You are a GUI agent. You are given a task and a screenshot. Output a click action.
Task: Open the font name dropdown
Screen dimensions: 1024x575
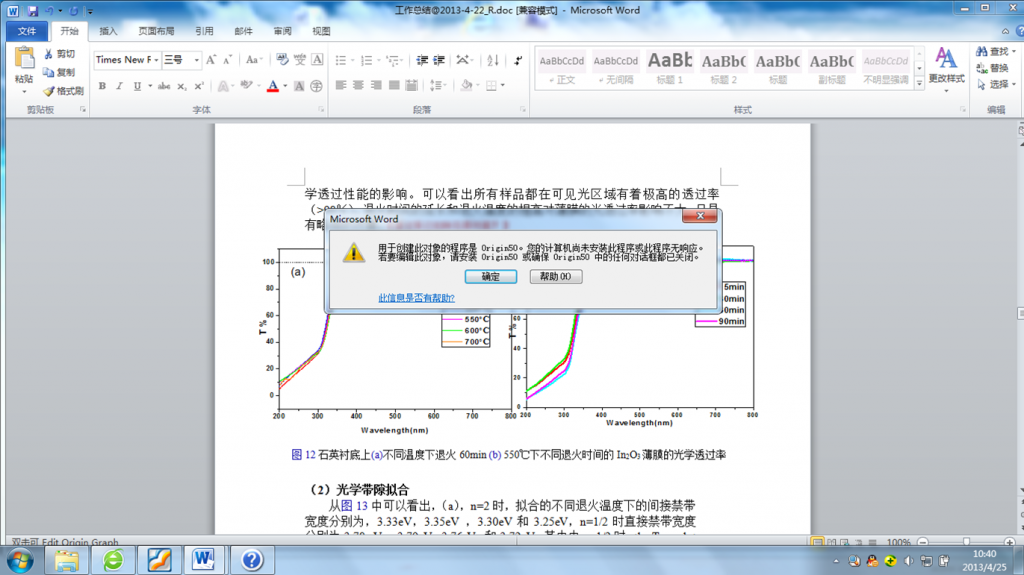pyautogui.click(x=156, y=59)
